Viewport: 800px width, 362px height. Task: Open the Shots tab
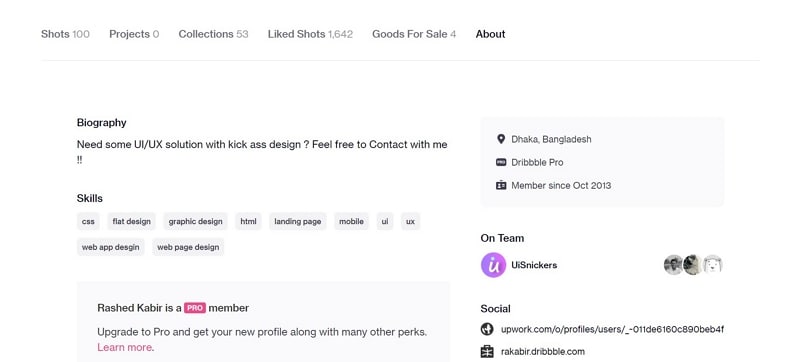pyautogui.click(x=65, y=34)
